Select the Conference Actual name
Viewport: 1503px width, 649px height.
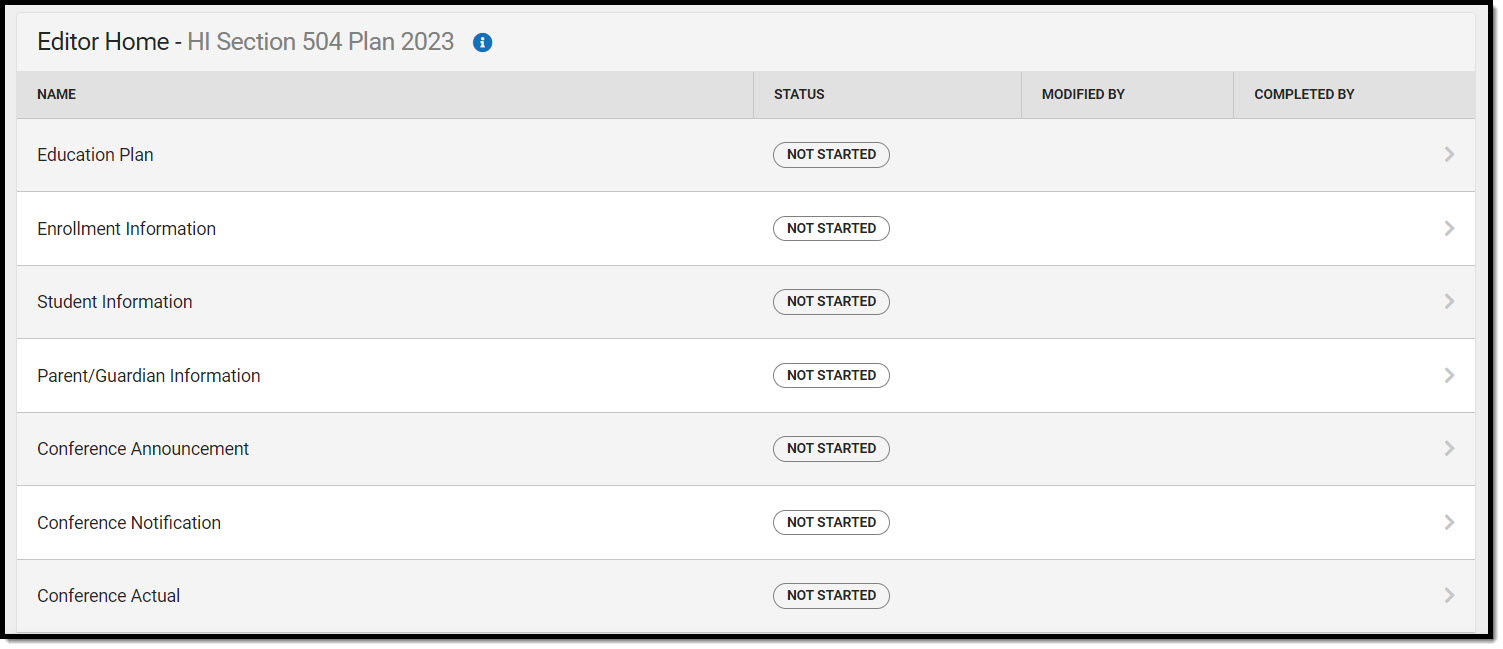pos(108,596)
